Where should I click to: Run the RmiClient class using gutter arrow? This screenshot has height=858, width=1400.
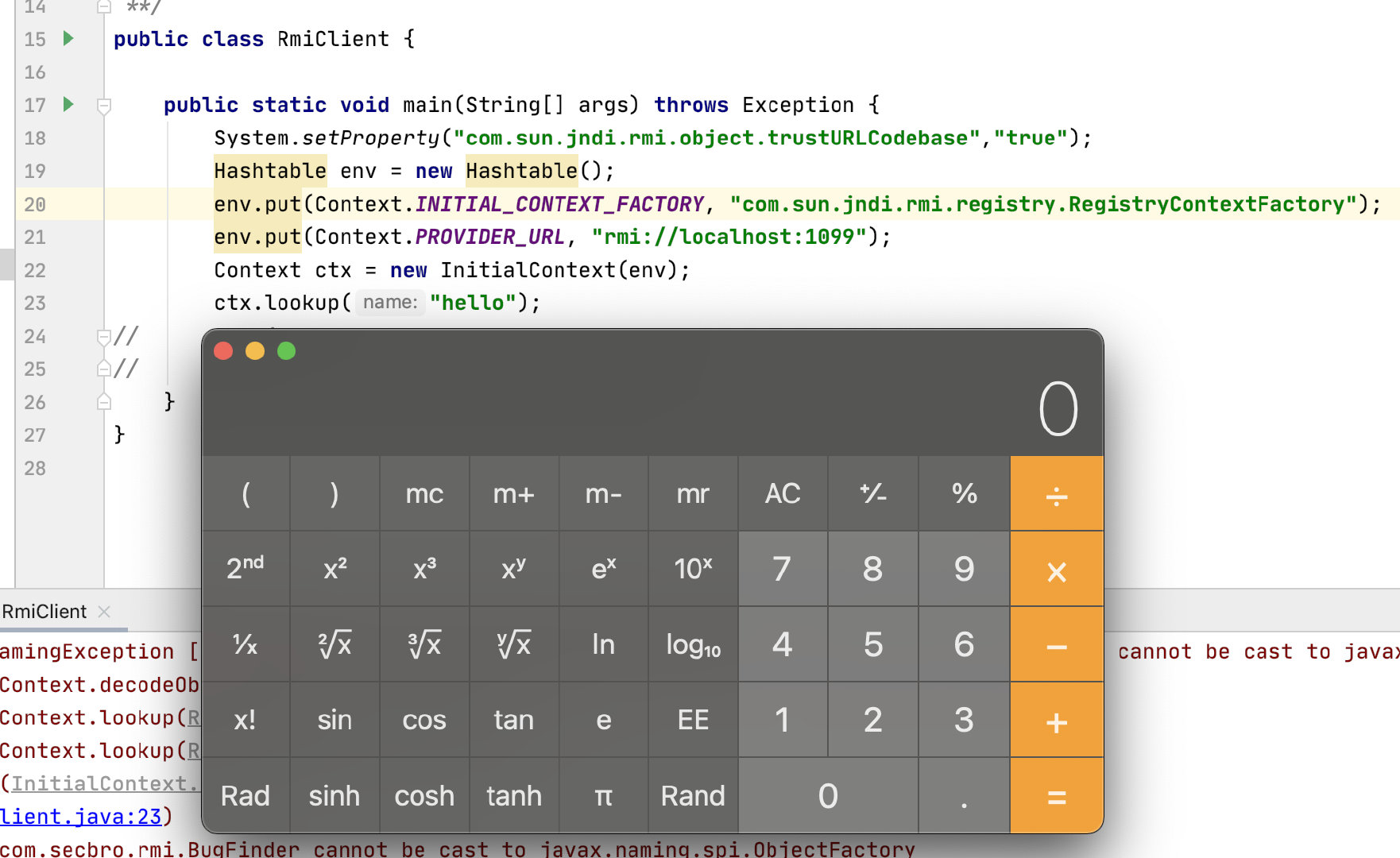point(68,38)
